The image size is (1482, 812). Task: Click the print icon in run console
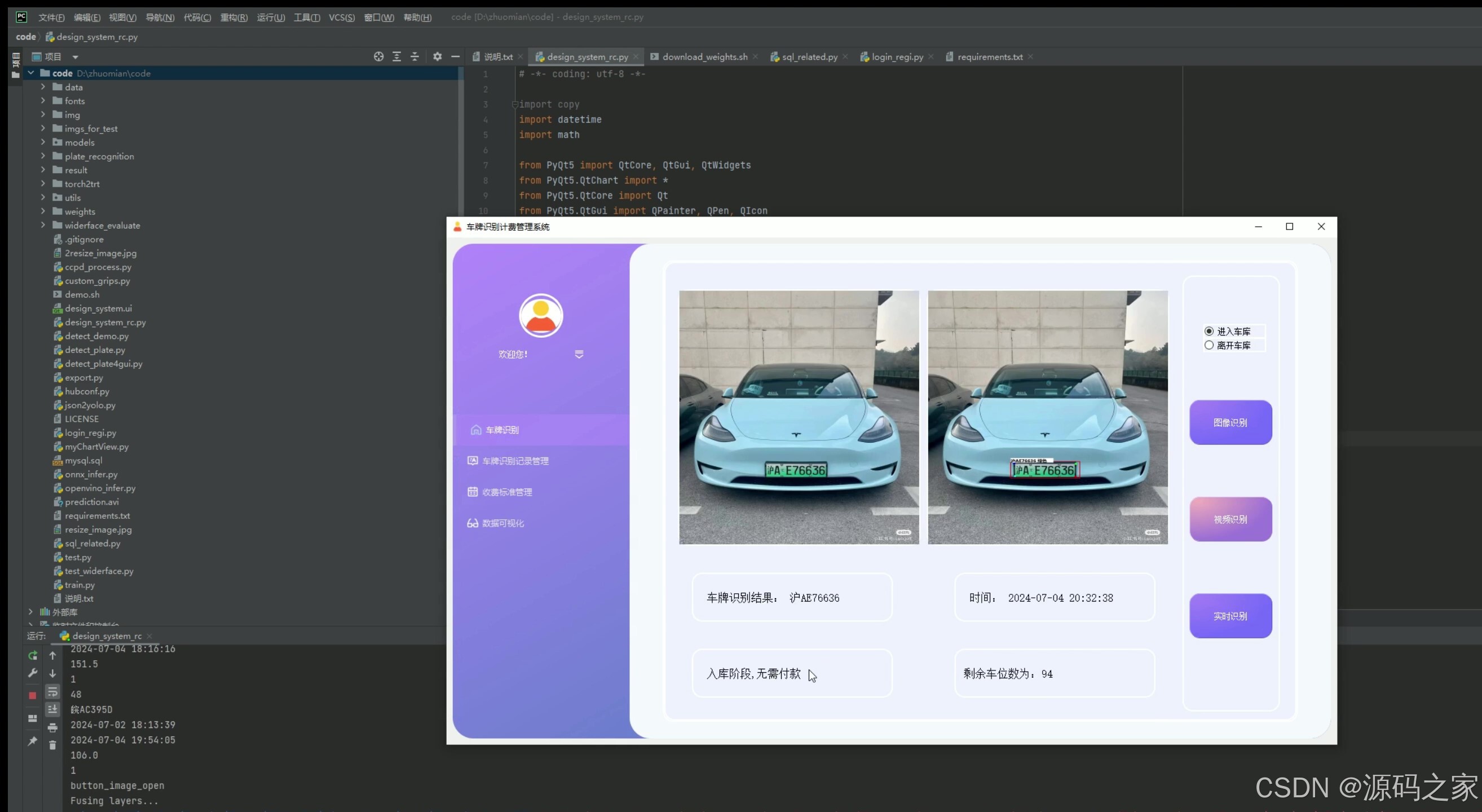pyautogui.click(x=52, y=727)
